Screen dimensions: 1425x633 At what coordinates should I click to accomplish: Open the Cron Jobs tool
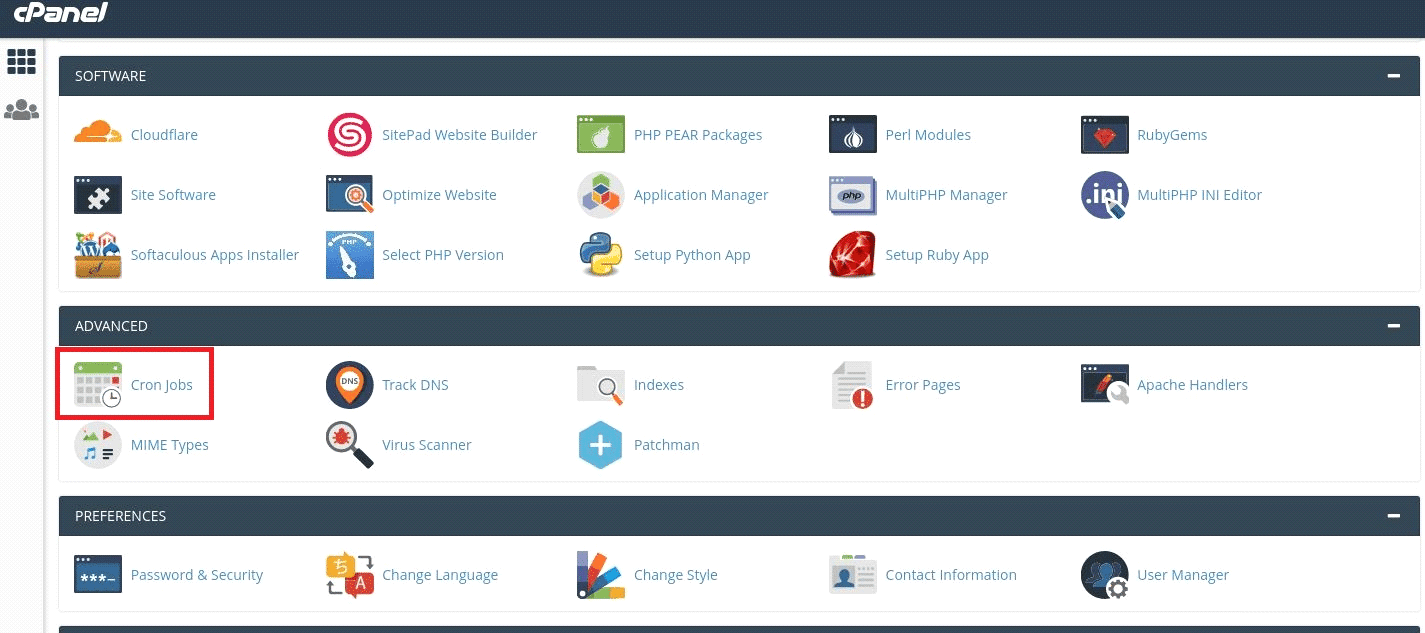click(x=162, y=384)
